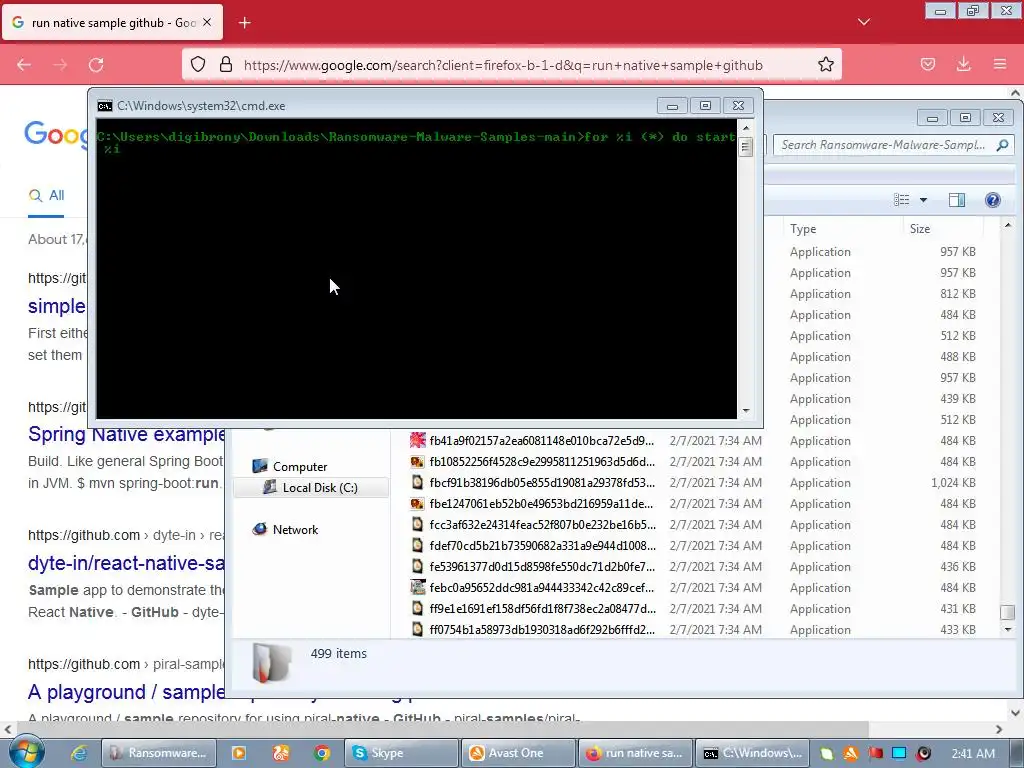Click the Explorer file list scroll down arrow
Screen dimensions: 1024x768
[x=1008, y=630]
